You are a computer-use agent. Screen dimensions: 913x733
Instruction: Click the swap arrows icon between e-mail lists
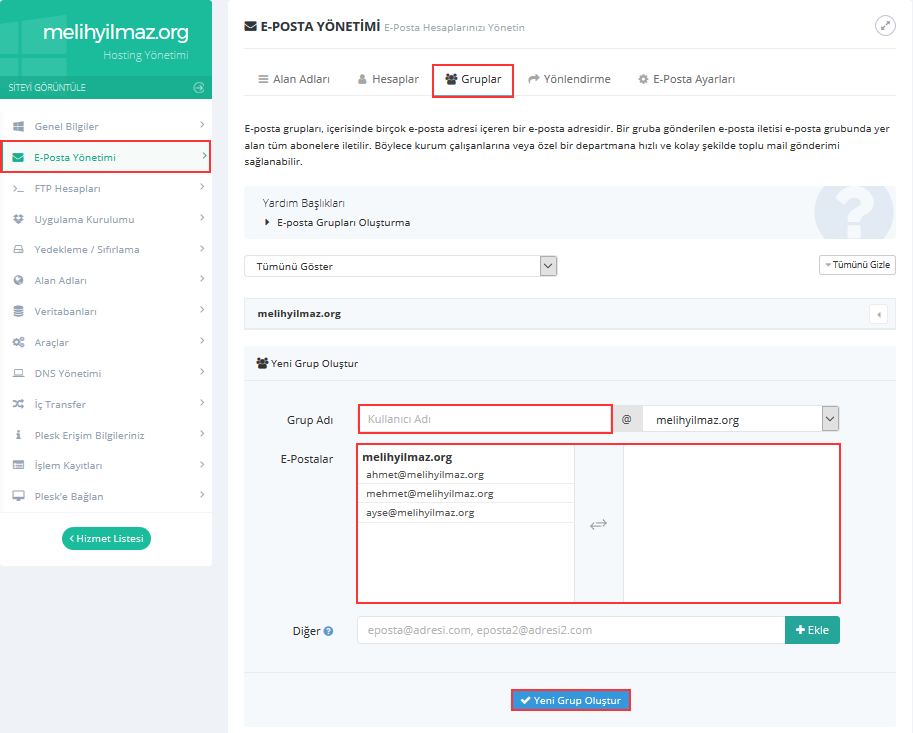(598, 524)
